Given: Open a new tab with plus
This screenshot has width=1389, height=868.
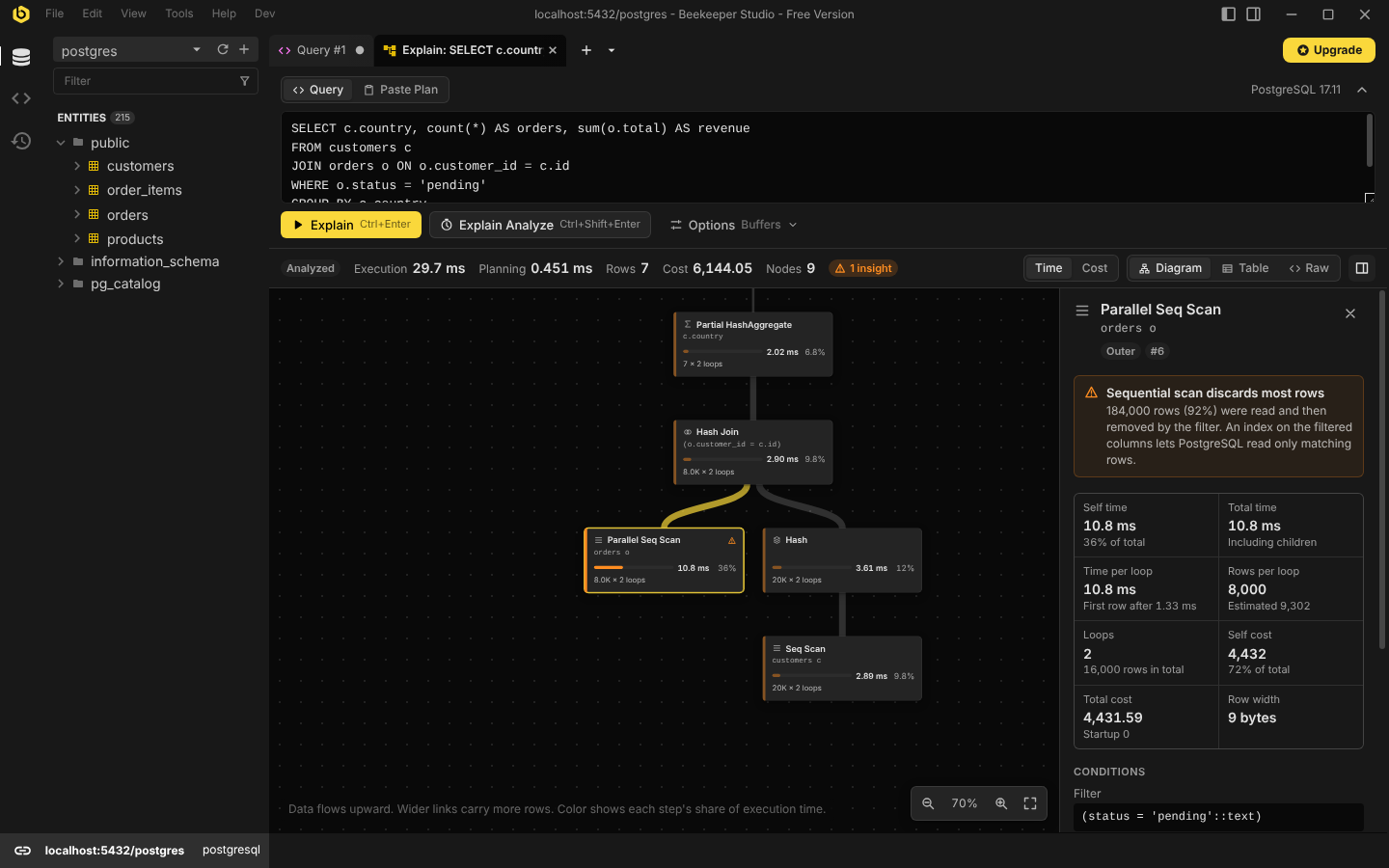Looking at the screenshot, I should pos(586,50).
